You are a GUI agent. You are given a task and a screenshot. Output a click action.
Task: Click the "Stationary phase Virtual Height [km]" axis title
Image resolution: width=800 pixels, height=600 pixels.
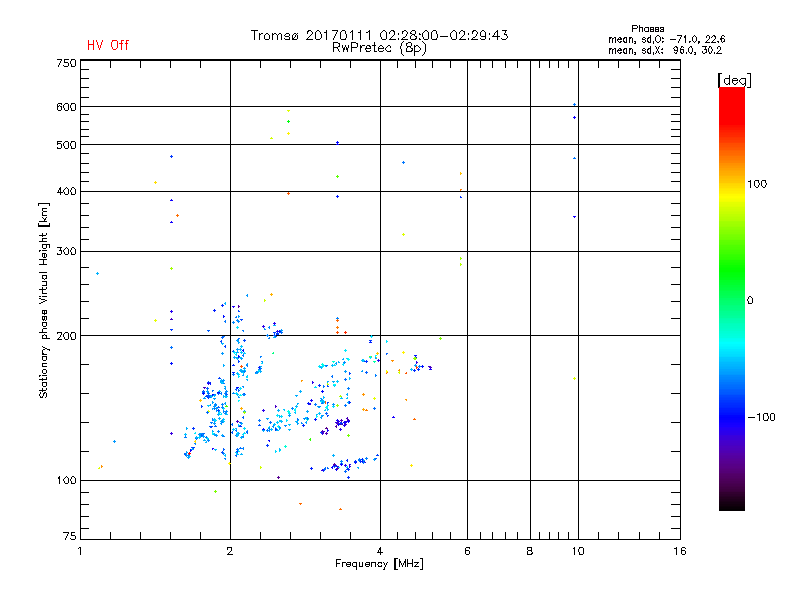click(x=43, y=301)
